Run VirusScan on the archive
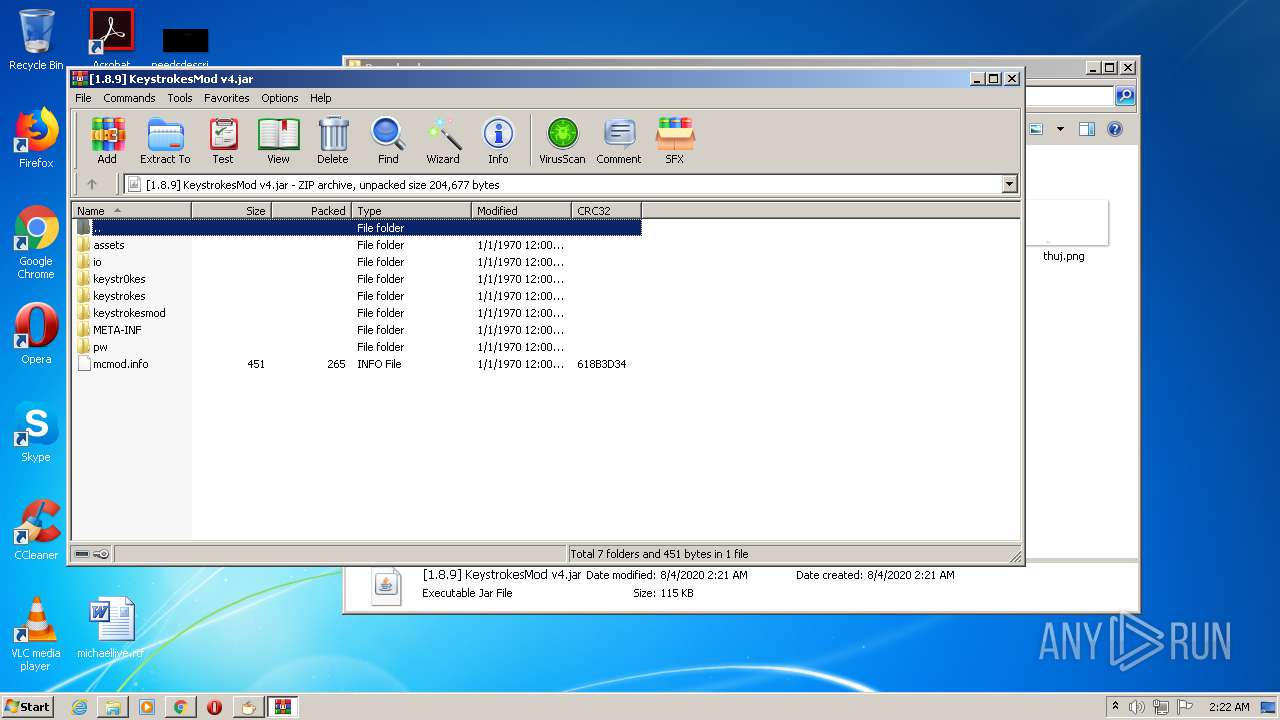This screenshot has height=720, width=1280. coord(562,141)
